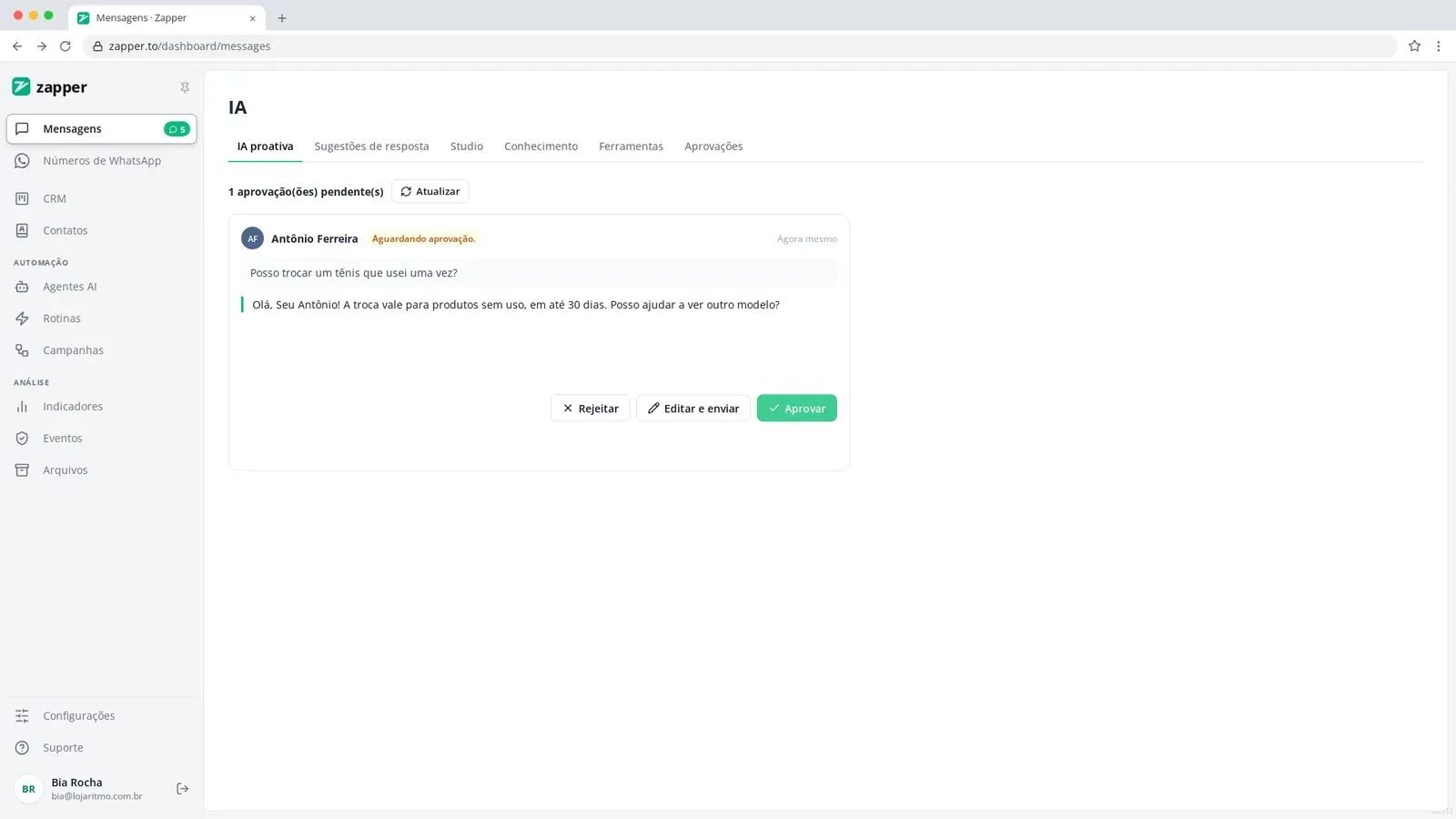Click the Eventos shield icon
This screenshot has width=1456, height=819.
click(x=22, y=439)
